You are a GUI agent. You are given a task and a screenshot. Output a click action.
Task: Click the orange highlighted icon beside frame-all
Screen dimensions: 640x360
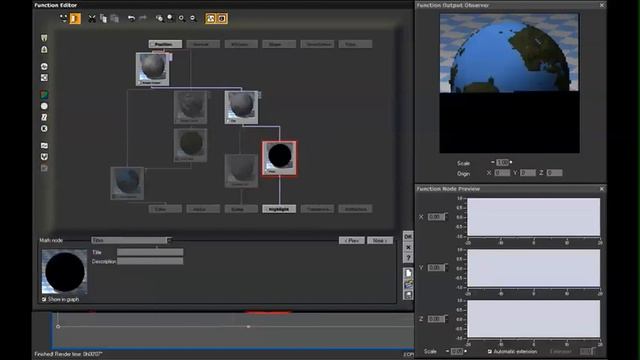pos(75,18)
